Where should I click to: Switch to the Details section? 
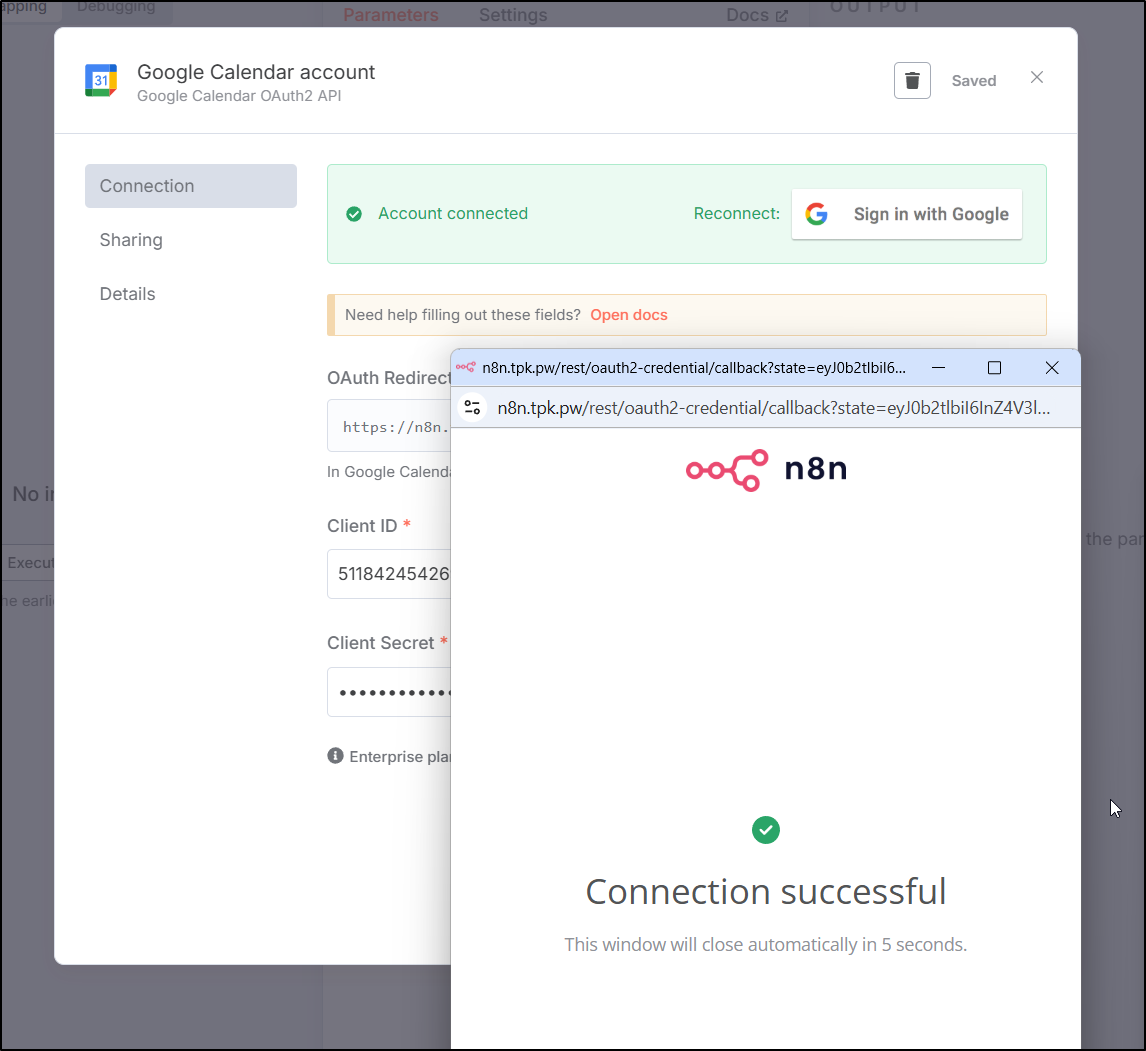(x=127, y=294)
